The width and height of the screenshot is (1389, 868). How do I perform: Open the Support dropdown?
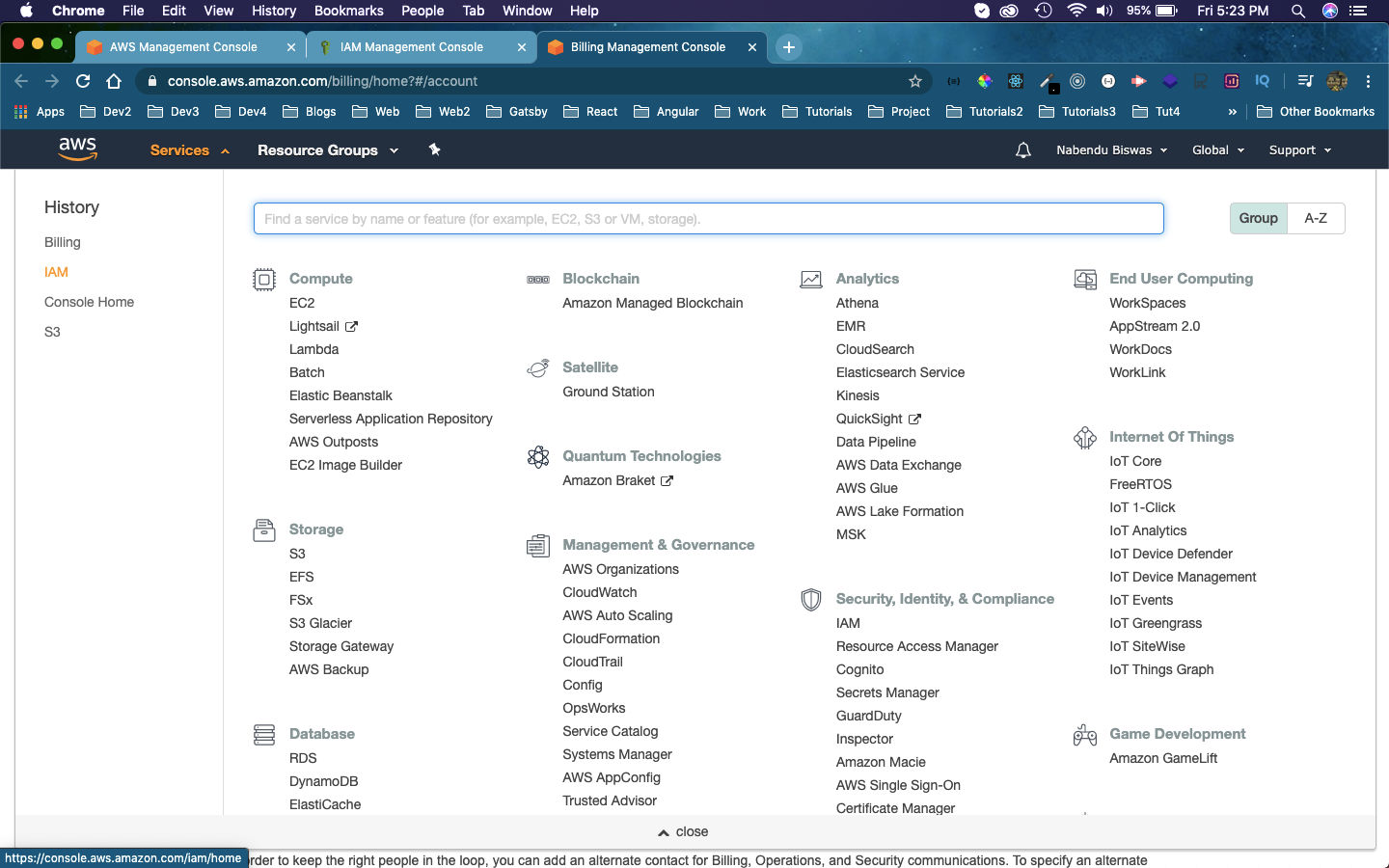click(1300, 150)
